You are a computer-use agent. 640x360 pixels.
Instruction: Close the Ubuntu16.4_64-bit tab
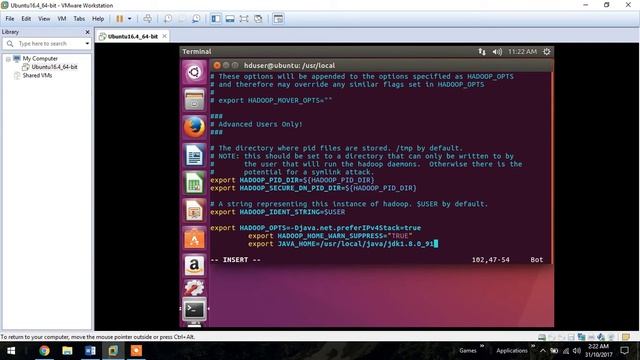click(164, 36)
